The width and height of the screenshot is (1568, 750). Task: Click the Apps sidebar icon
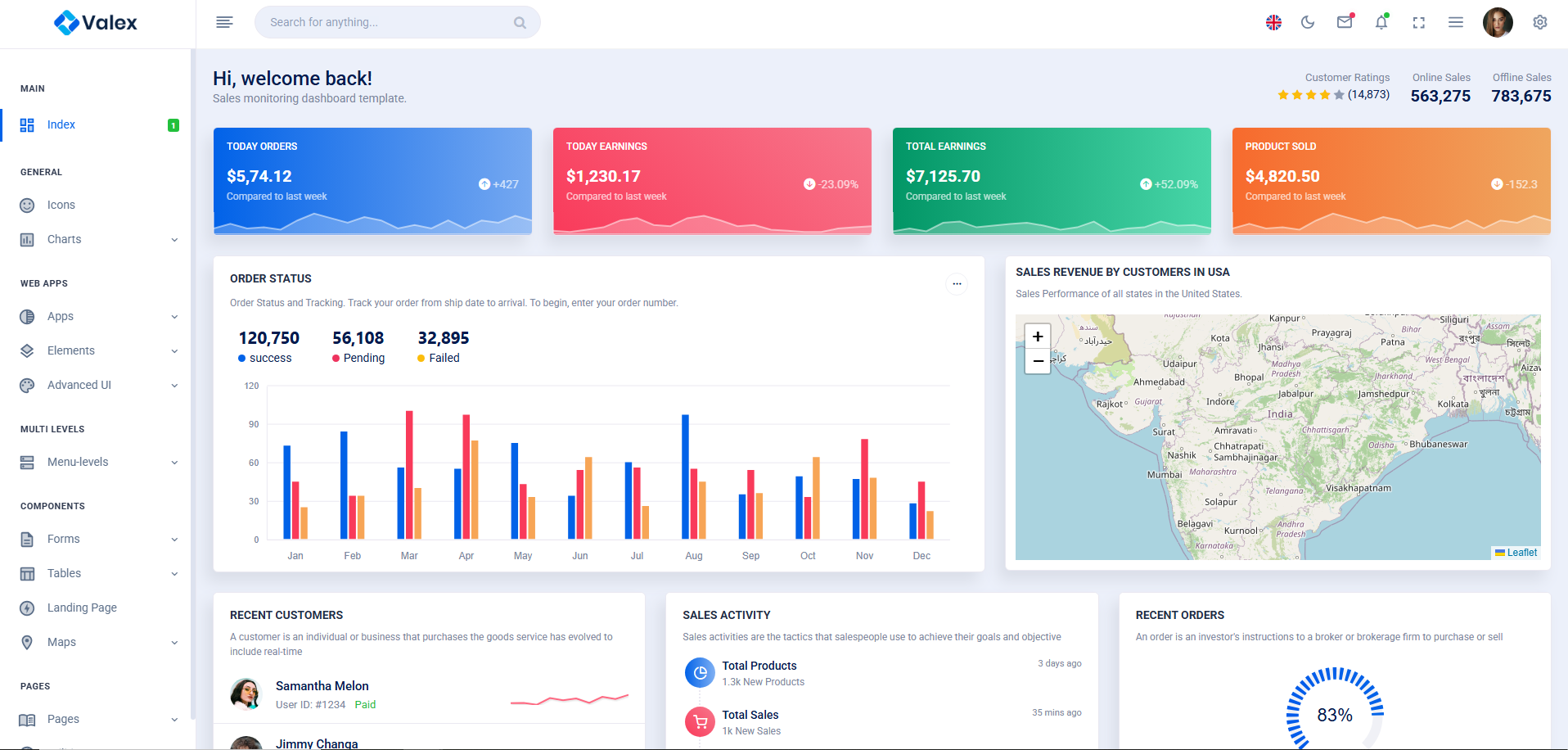click(27, 317)
